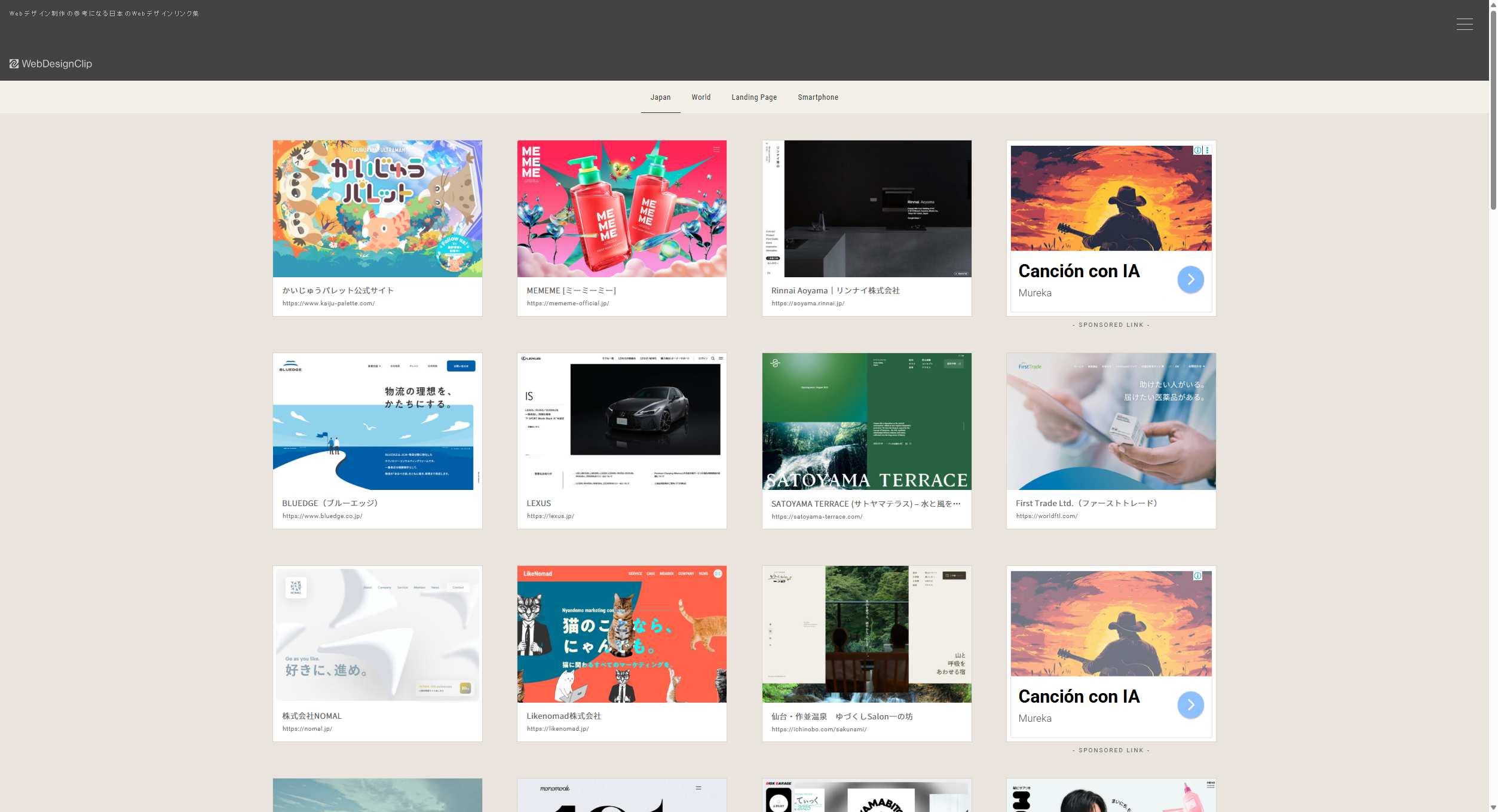Click the Rinnai Aoyama｜リンナイ株式会社 title
The image size is (1498, 812).
tap(835, 290)
